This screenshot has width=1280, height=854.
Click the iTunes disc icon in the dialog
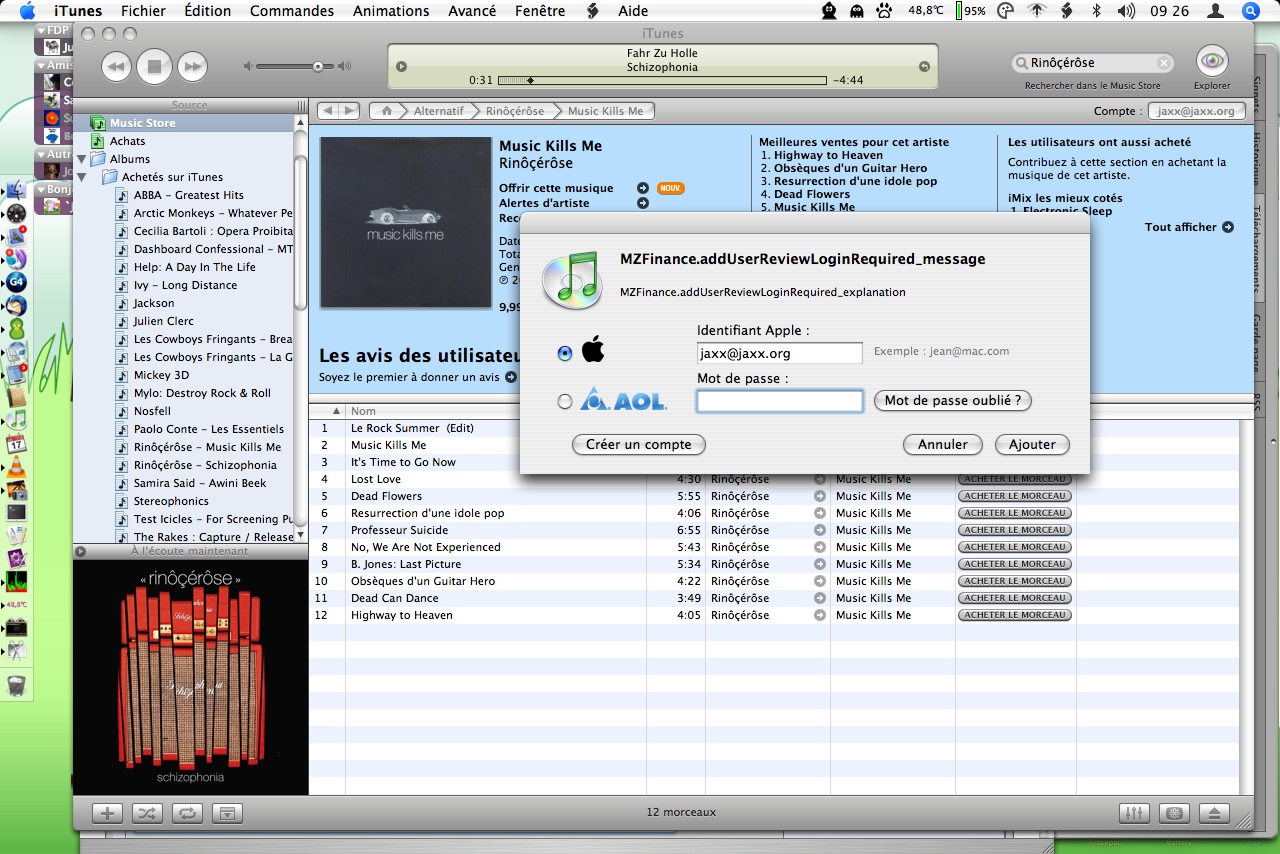tap(573, 279)
